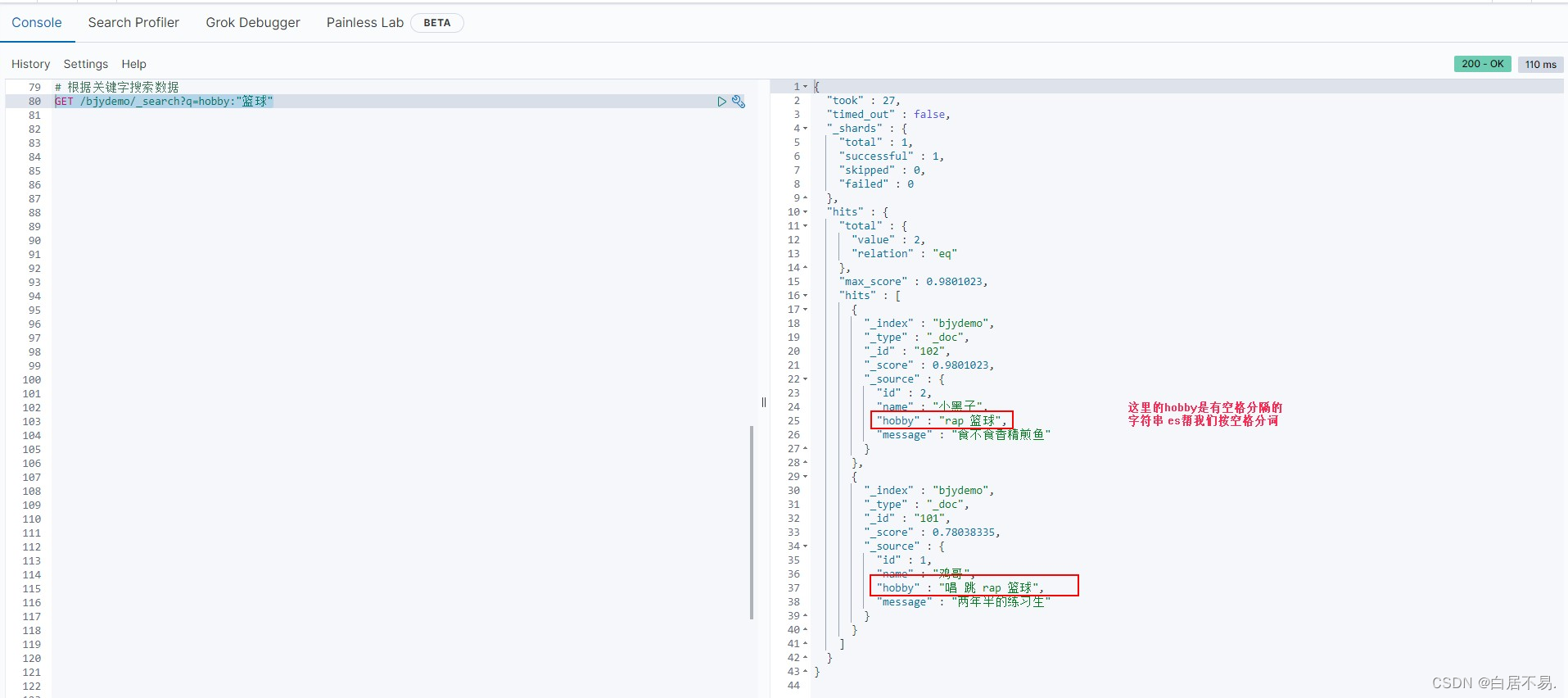Collapse the first hit fold on line 17
Viewport: 1568px width, 698px height.
806,310
